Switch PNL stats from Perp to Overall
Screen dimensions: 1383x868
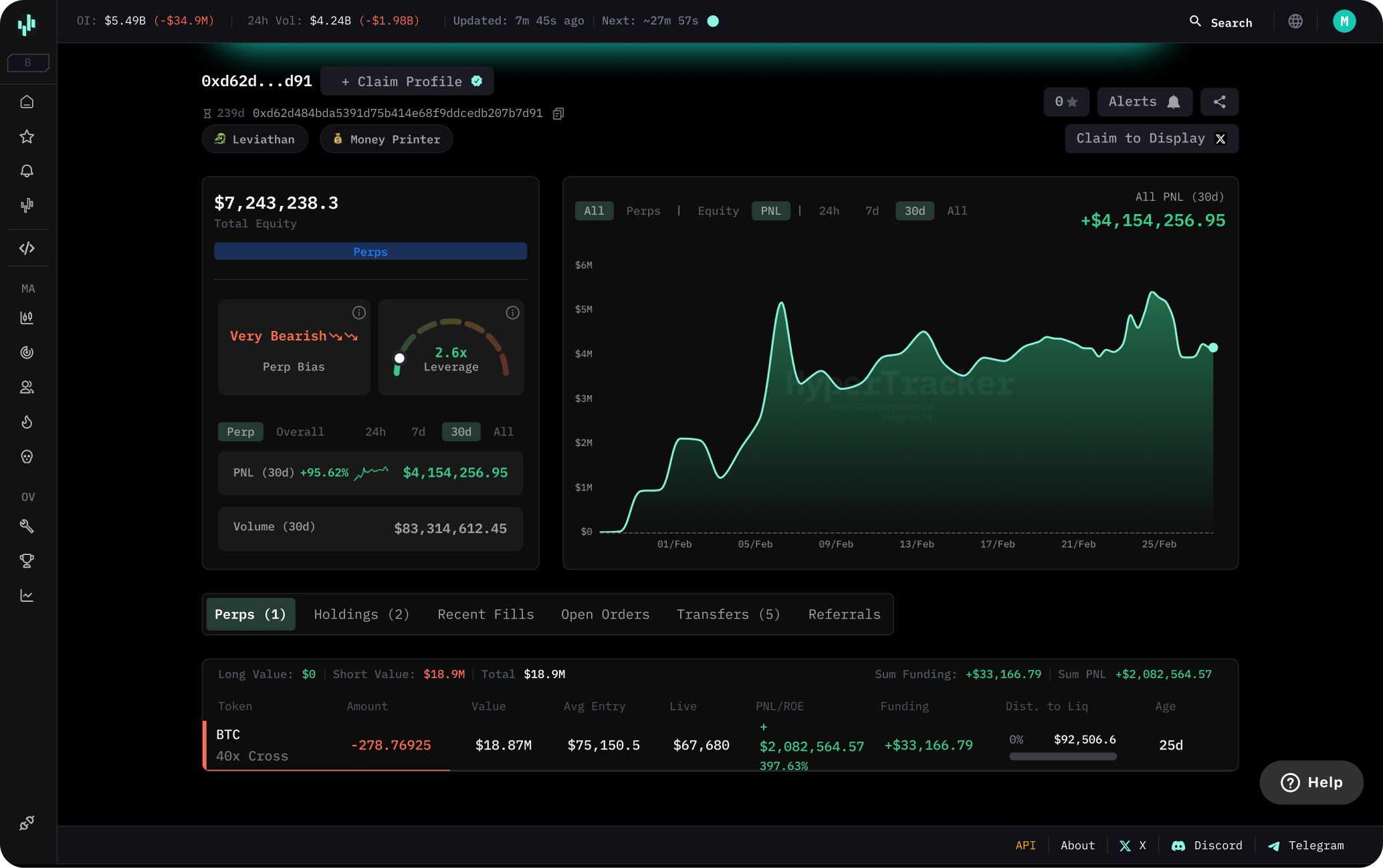tap(300, 431)
